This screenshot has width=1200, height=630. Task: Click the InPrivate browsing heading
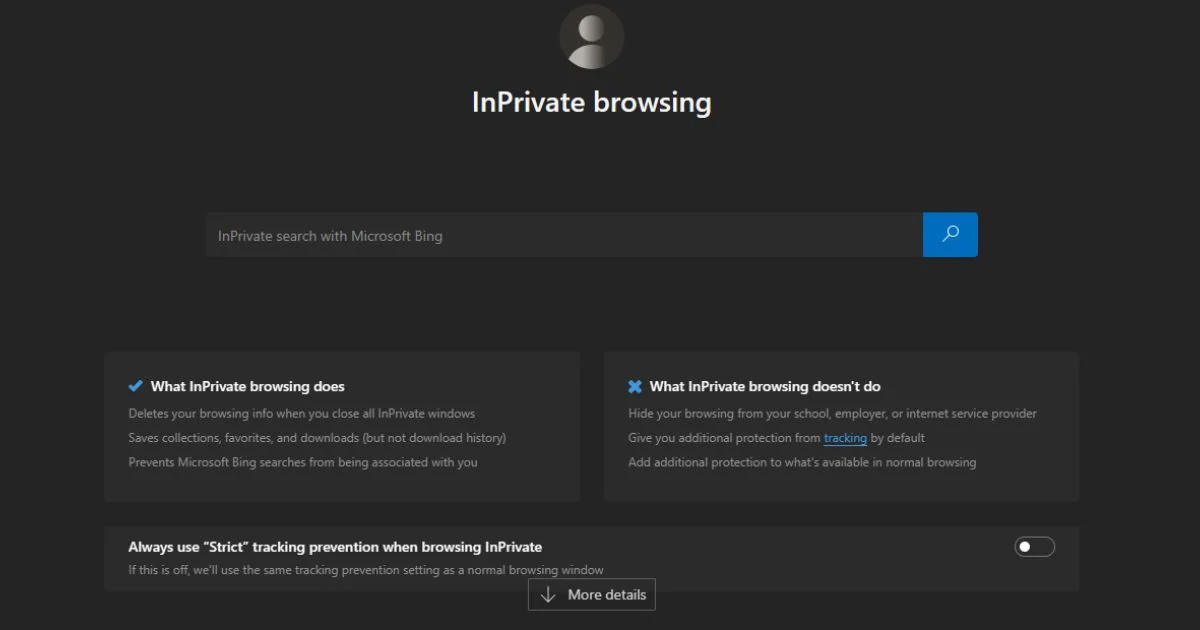pyautogui.click(x=591, y=101)
